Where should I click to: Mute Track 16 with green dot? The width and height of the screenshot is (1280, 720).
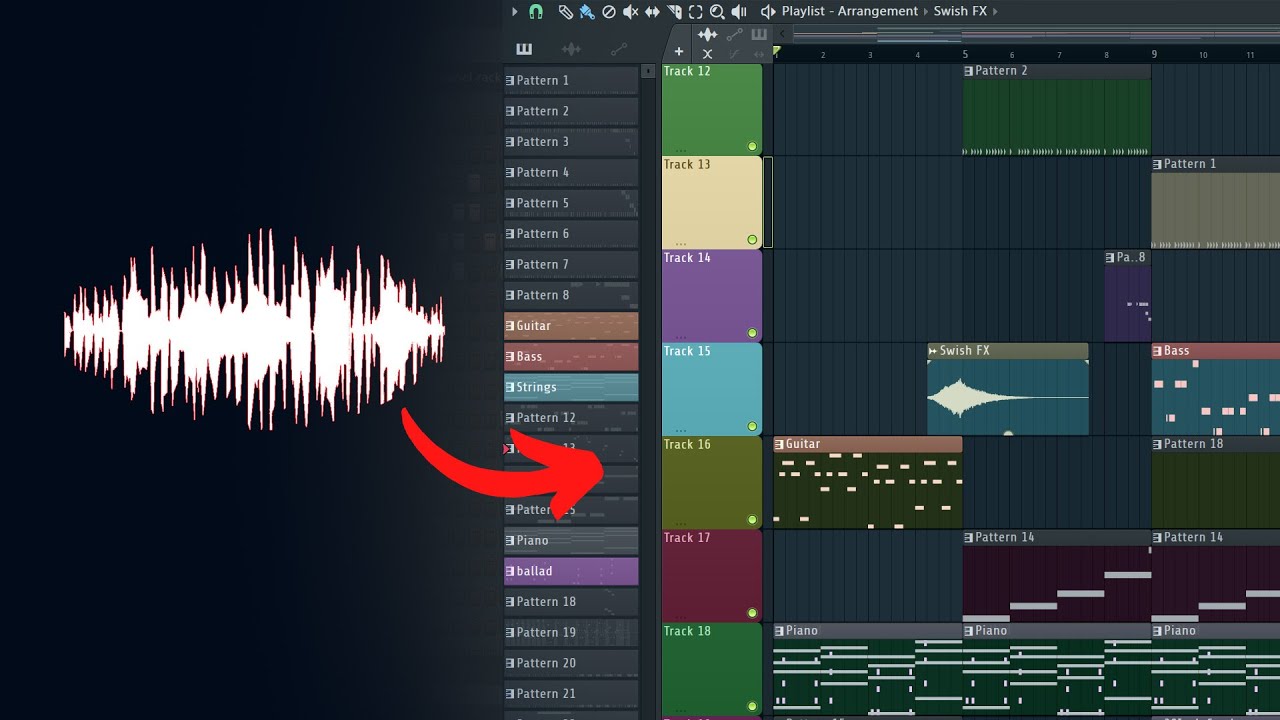coord(752,520)
